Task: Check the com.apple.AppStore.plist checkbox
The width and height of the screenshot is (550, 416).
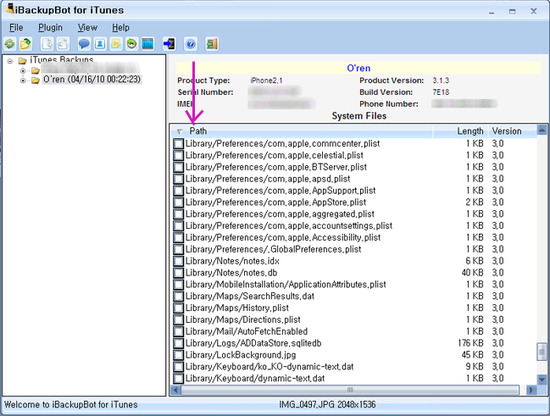Action: click(x=179, y=202)
